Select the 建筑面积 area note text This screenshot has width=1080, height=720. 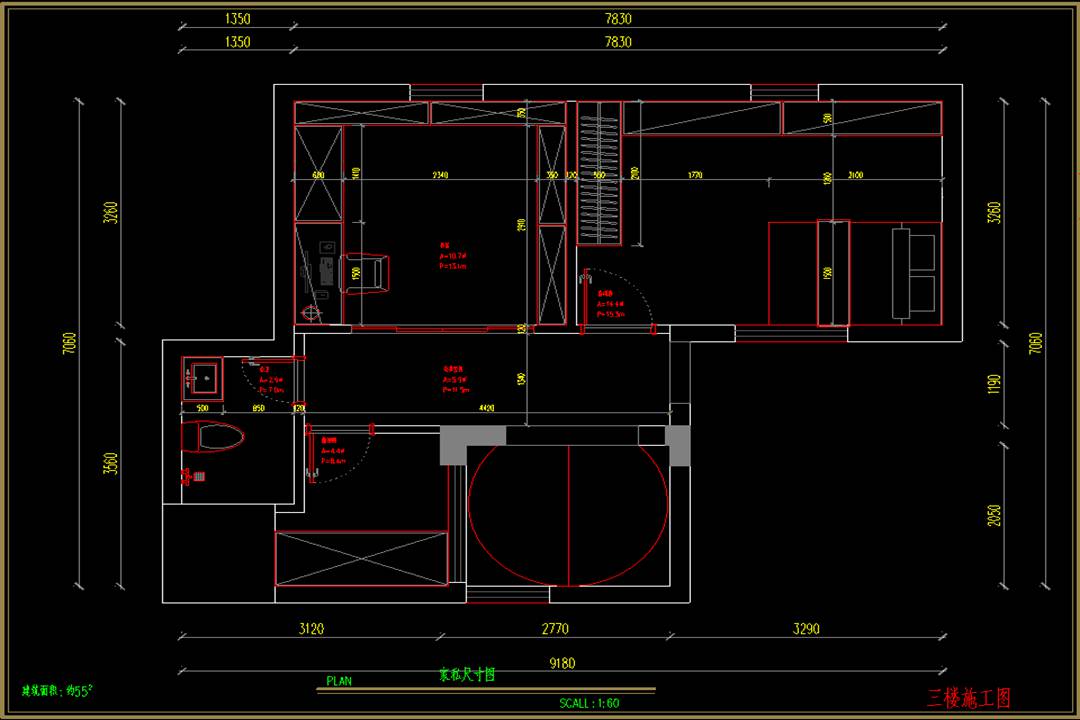coord(58,690)
